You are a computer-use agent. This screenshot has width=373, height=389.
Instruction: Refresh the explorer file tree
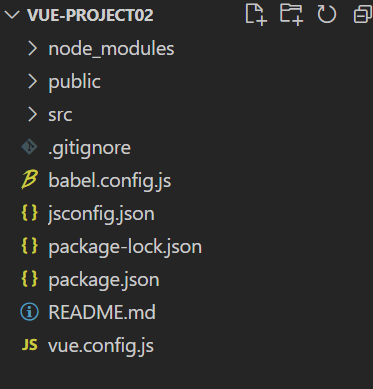coord(326,14)
